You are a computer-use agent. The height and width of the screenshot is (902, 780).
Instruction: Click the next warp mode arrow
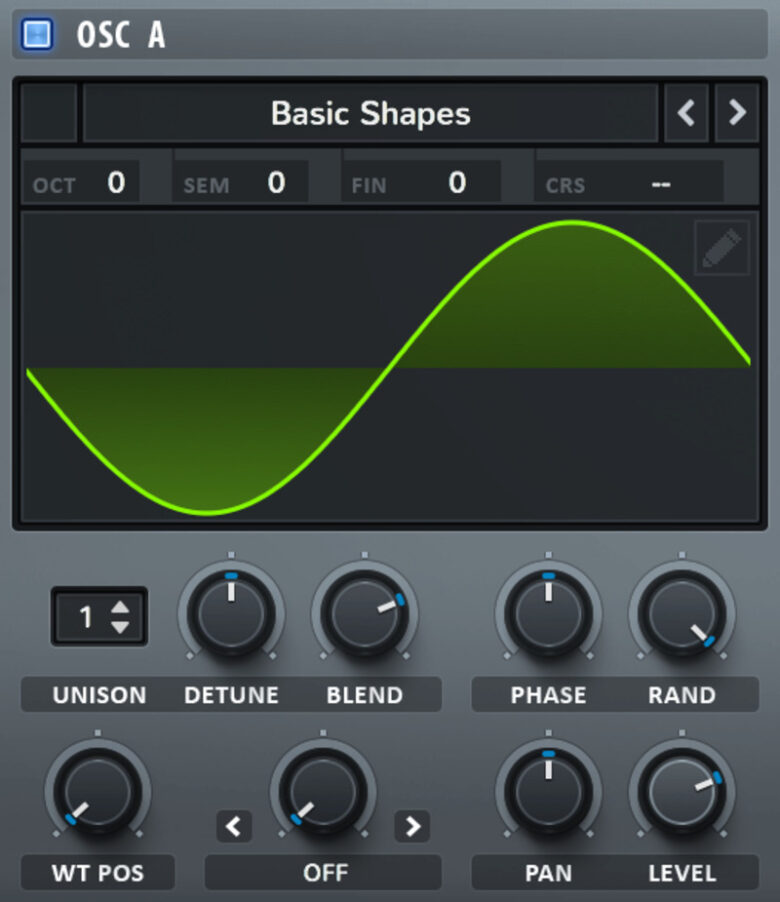[x=412, y=825]
